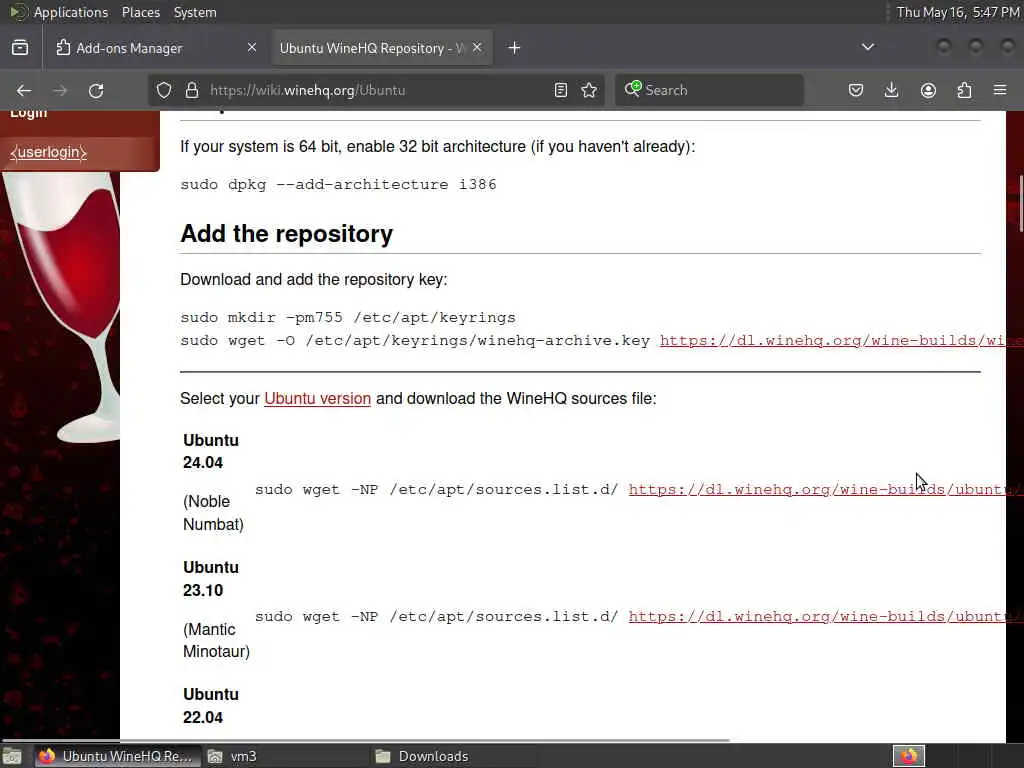
Task: Go back to previous page
Action: tap(24, 90)
